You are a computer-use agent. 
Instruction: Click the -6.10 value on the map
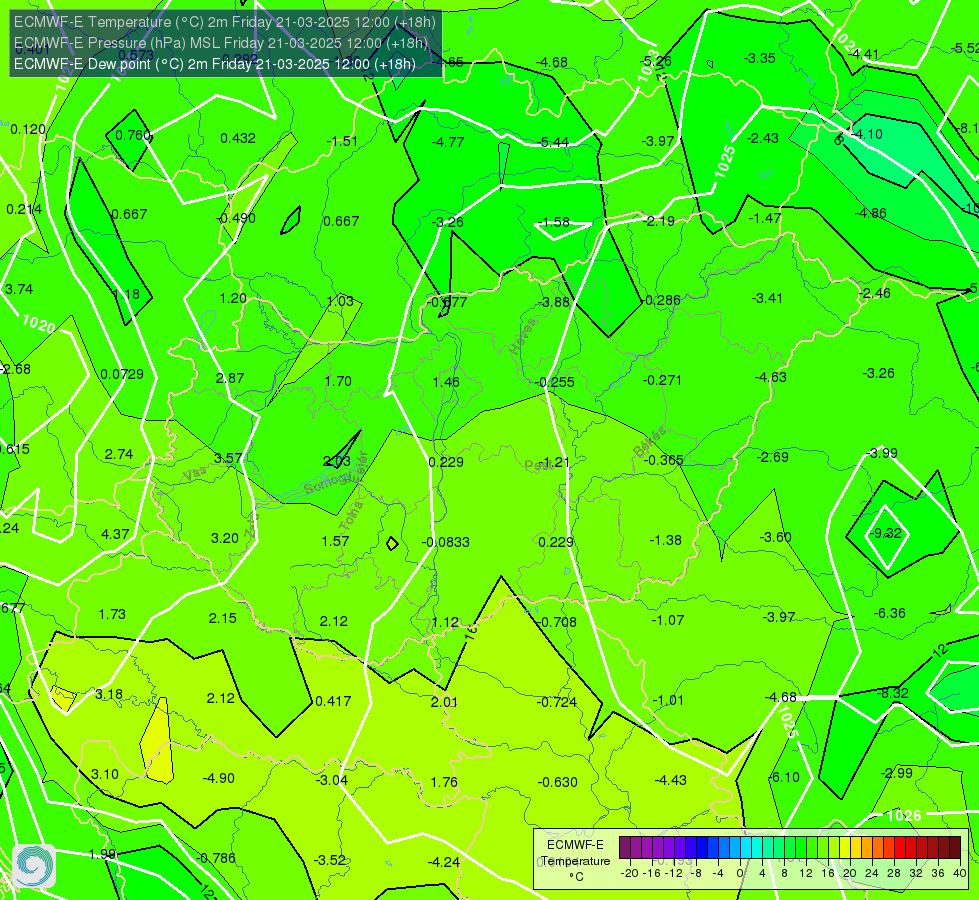[784, 777]
